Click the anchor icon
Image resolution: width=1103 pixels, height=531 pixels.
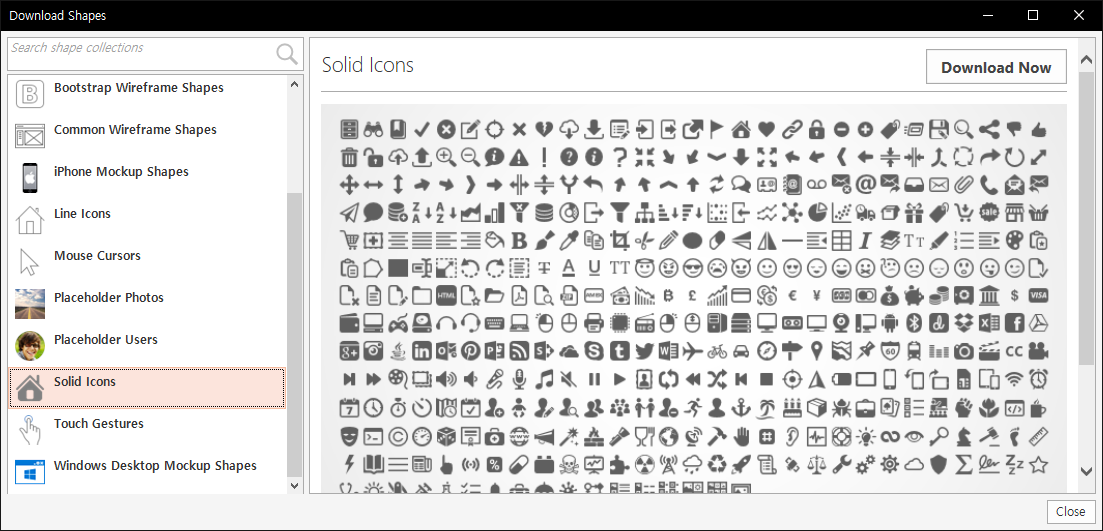coord(742,407)
